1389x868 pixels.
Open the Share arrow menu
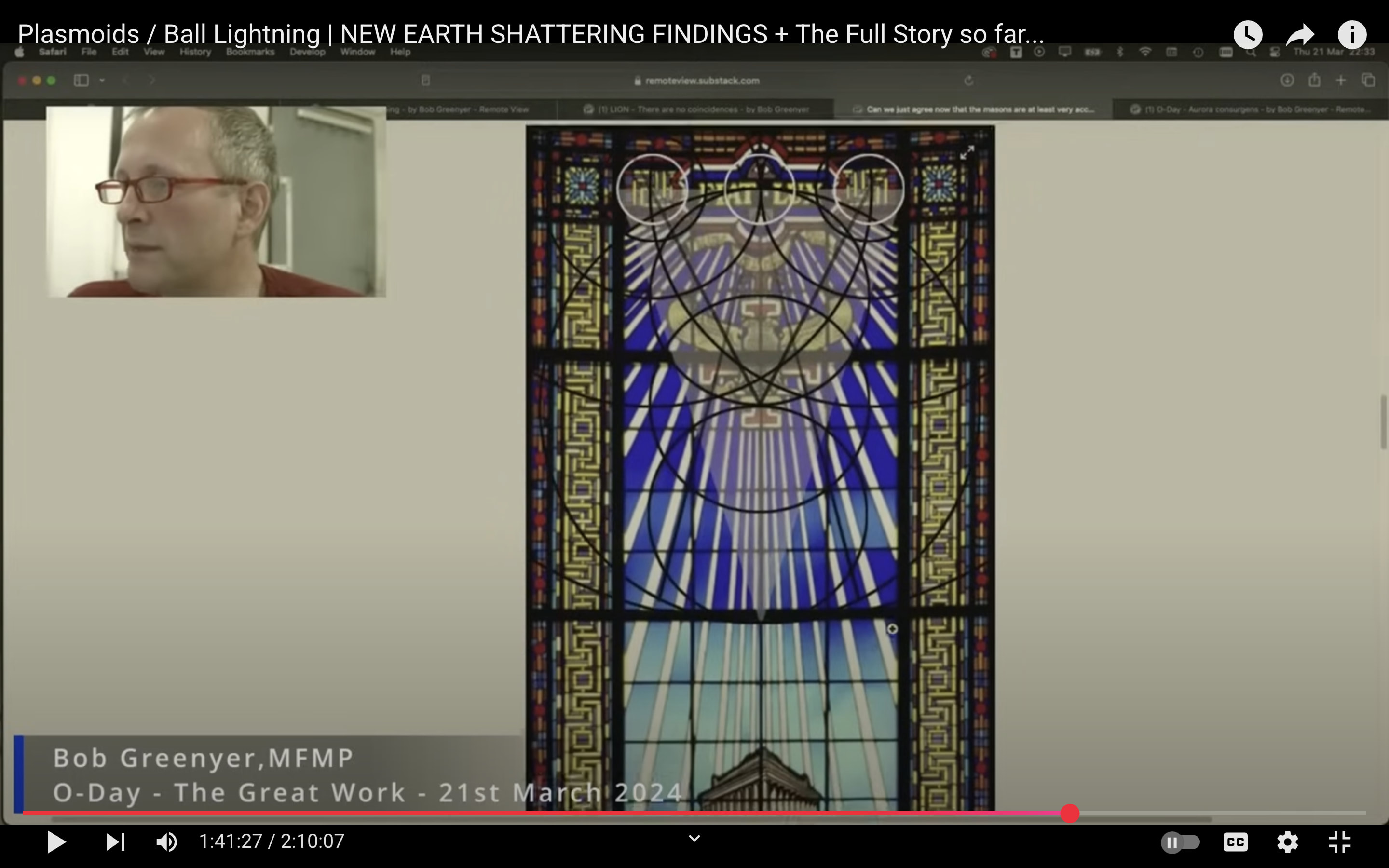click(1300, 35)
